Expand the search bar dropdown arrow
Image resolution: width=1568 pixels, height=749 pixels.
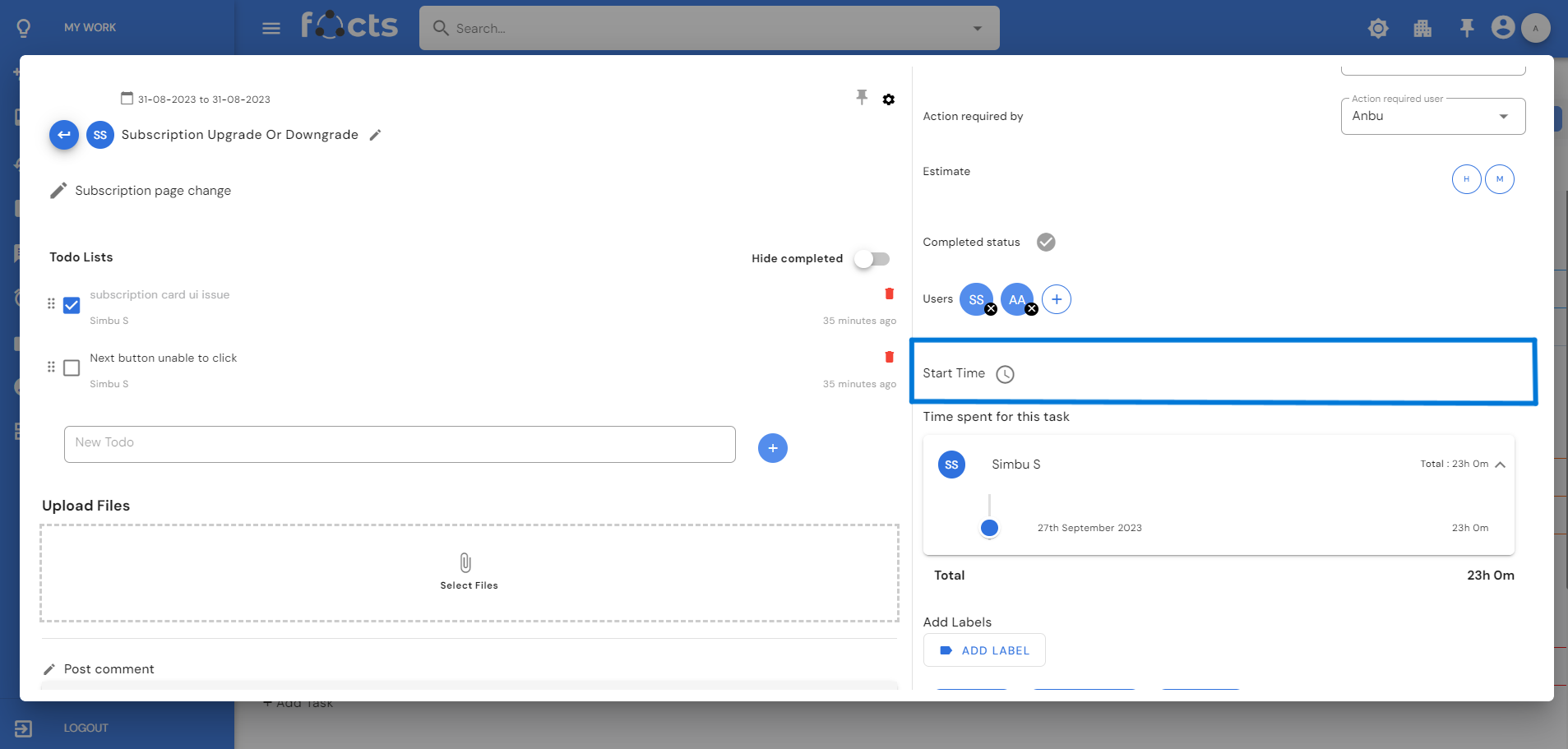point(977,28)
